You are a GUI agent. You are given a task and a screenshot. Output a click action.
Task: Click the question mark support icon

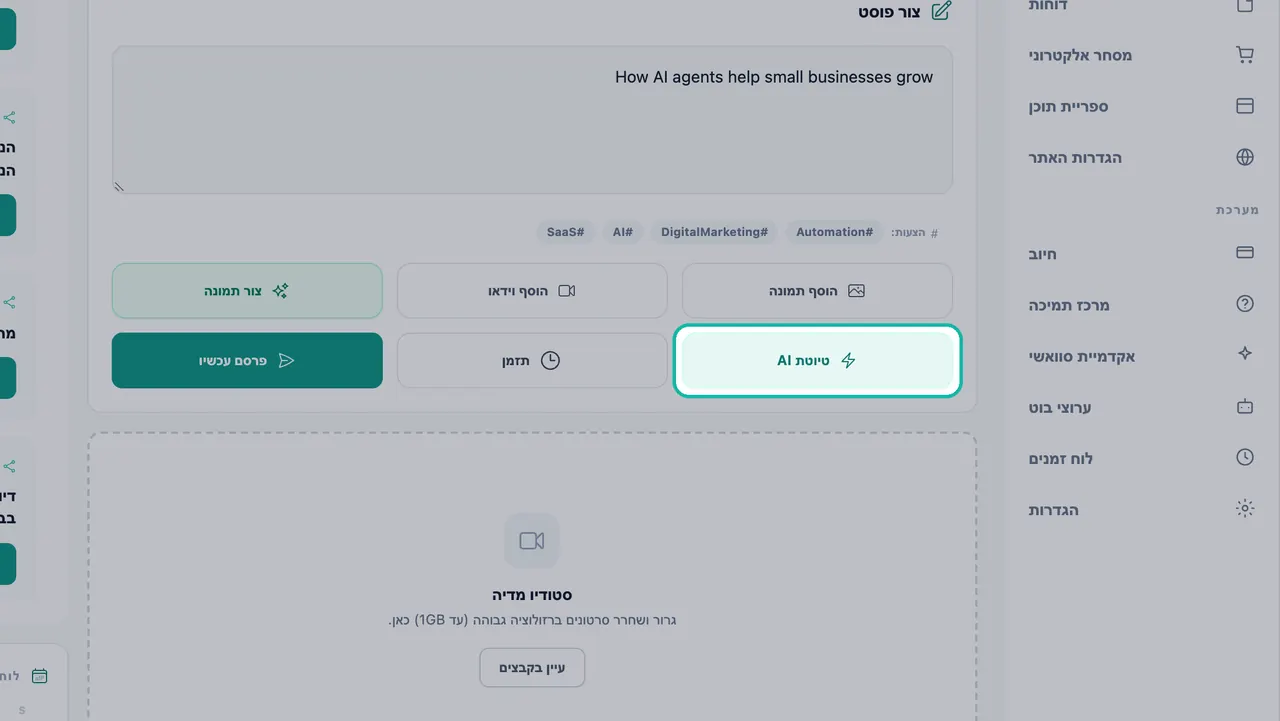pos(1245,304)
